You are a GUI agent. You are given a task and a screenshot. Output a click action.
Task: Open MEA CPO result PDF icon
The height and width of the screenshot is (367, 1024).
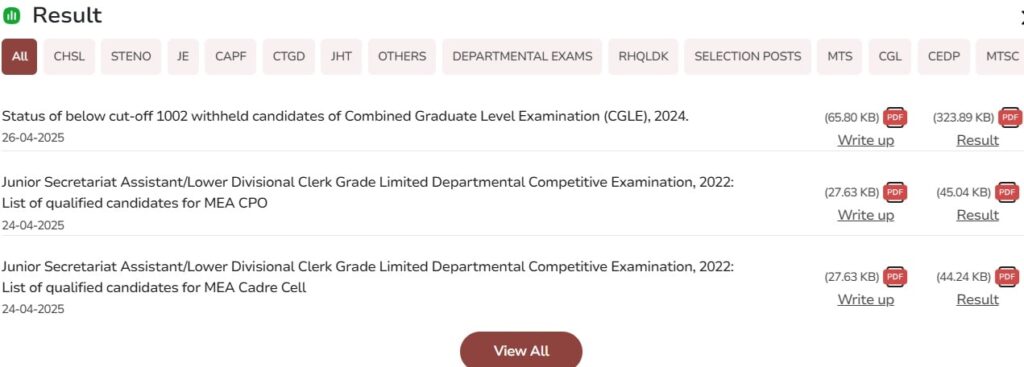tap(1008, 193)
